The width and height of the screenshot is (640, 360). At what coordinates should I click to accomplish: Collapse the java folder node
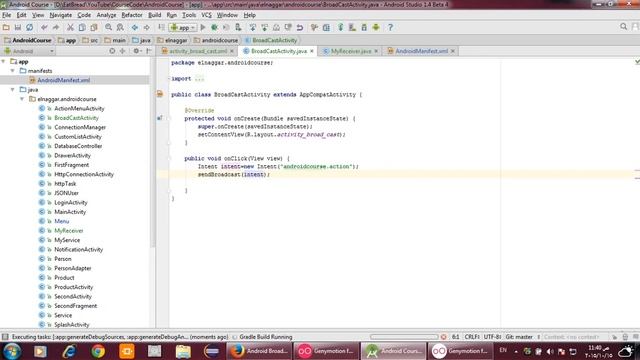coord(13,89)
